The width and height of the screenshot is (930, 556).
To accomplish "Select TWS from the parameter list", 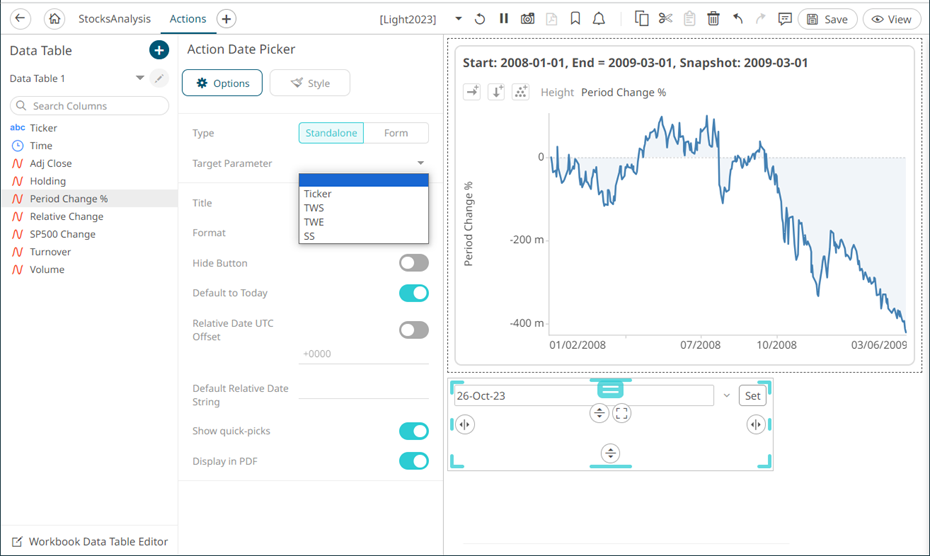I will click(314, 208).
